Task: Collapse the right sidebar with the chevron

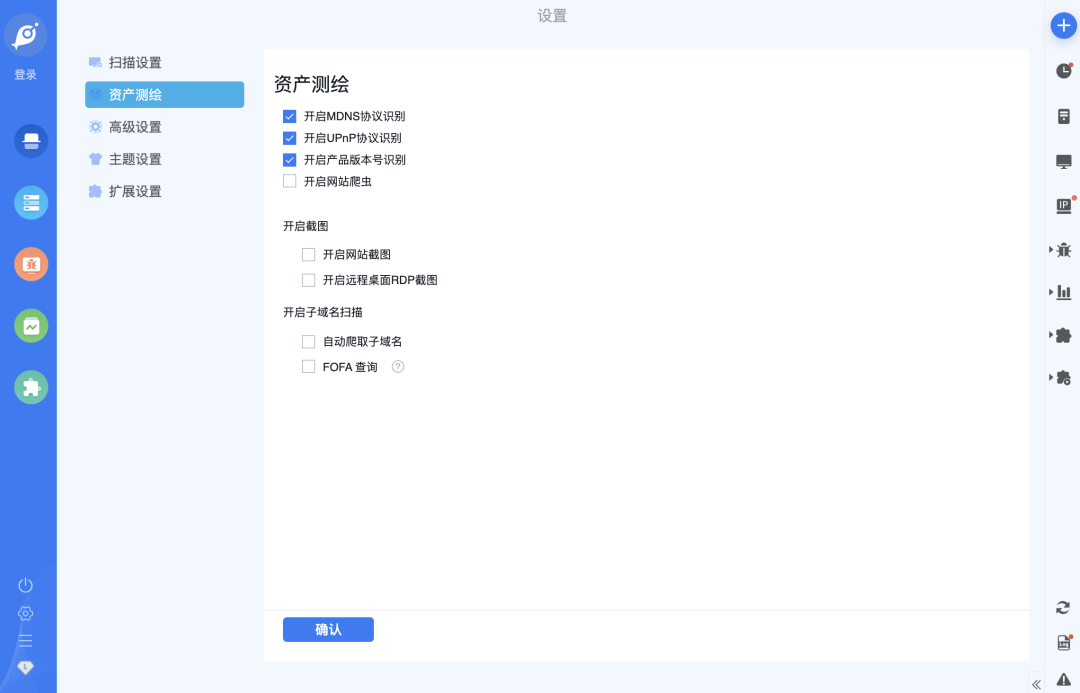Action: point(1036,683)
